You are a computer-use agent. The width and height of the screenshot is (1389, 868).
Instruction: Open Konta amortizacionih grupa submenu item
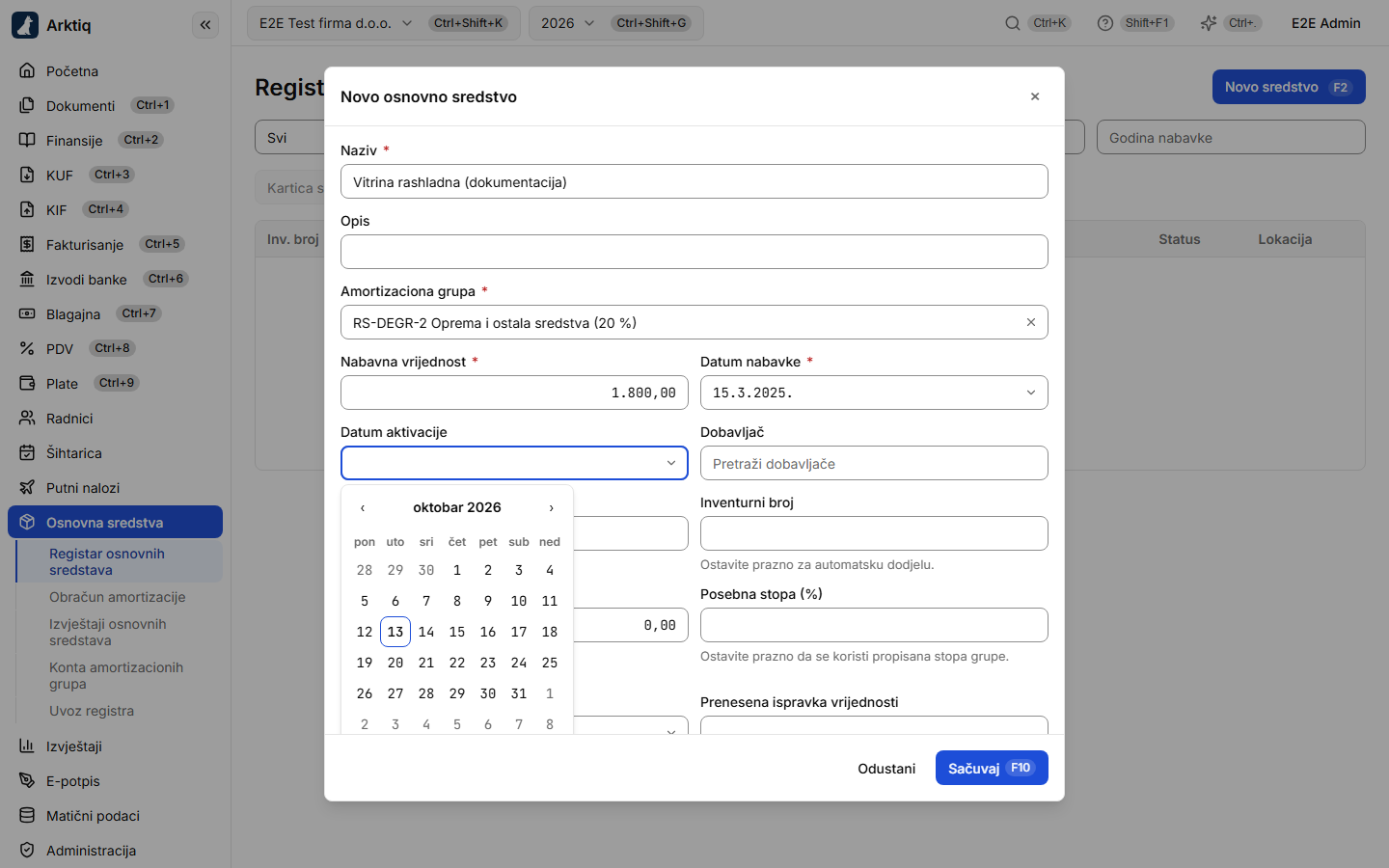[120, 675]
